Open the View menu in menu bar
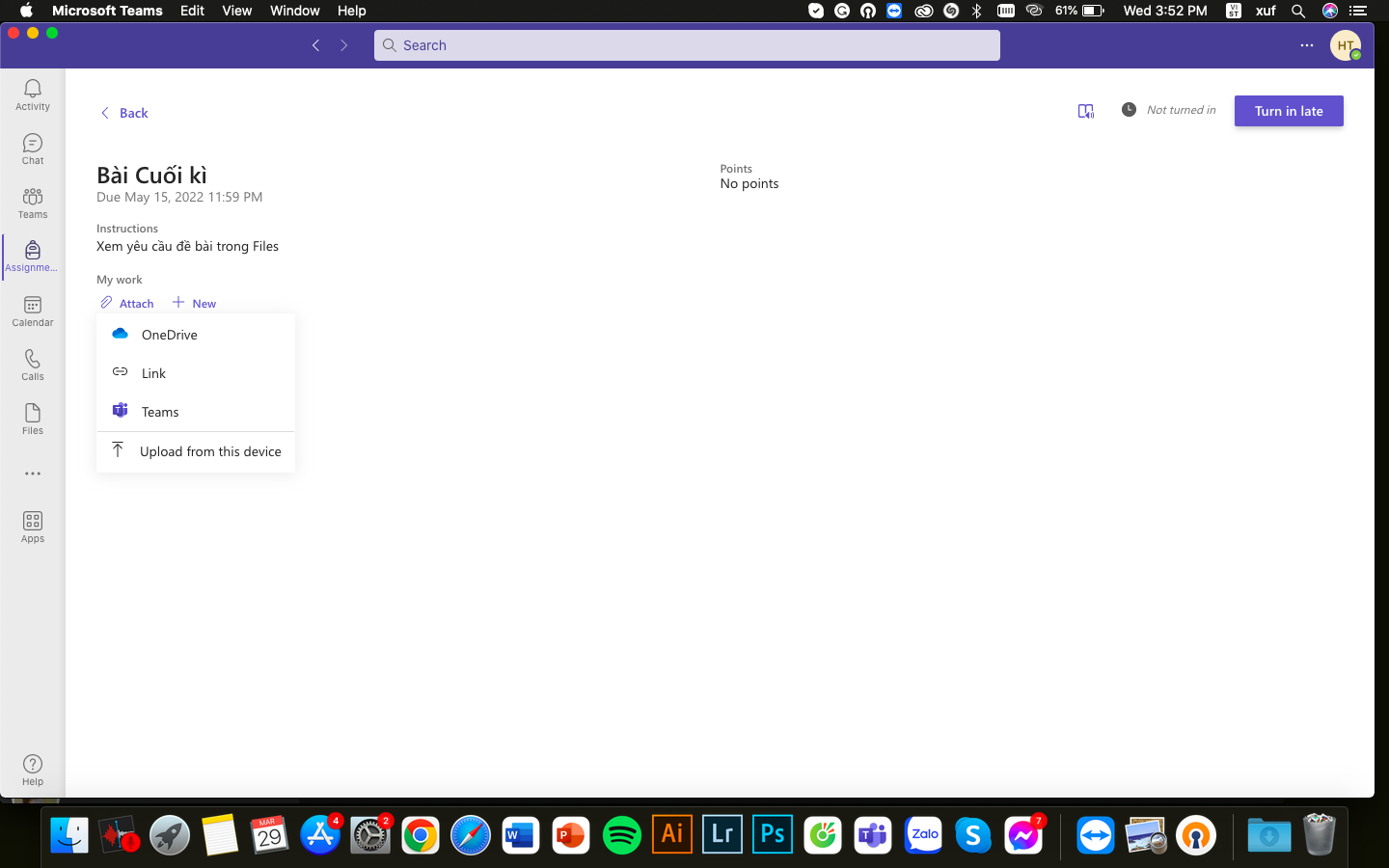The width and height of the screenshot is (1389, 868). click(x=236, y=11)
